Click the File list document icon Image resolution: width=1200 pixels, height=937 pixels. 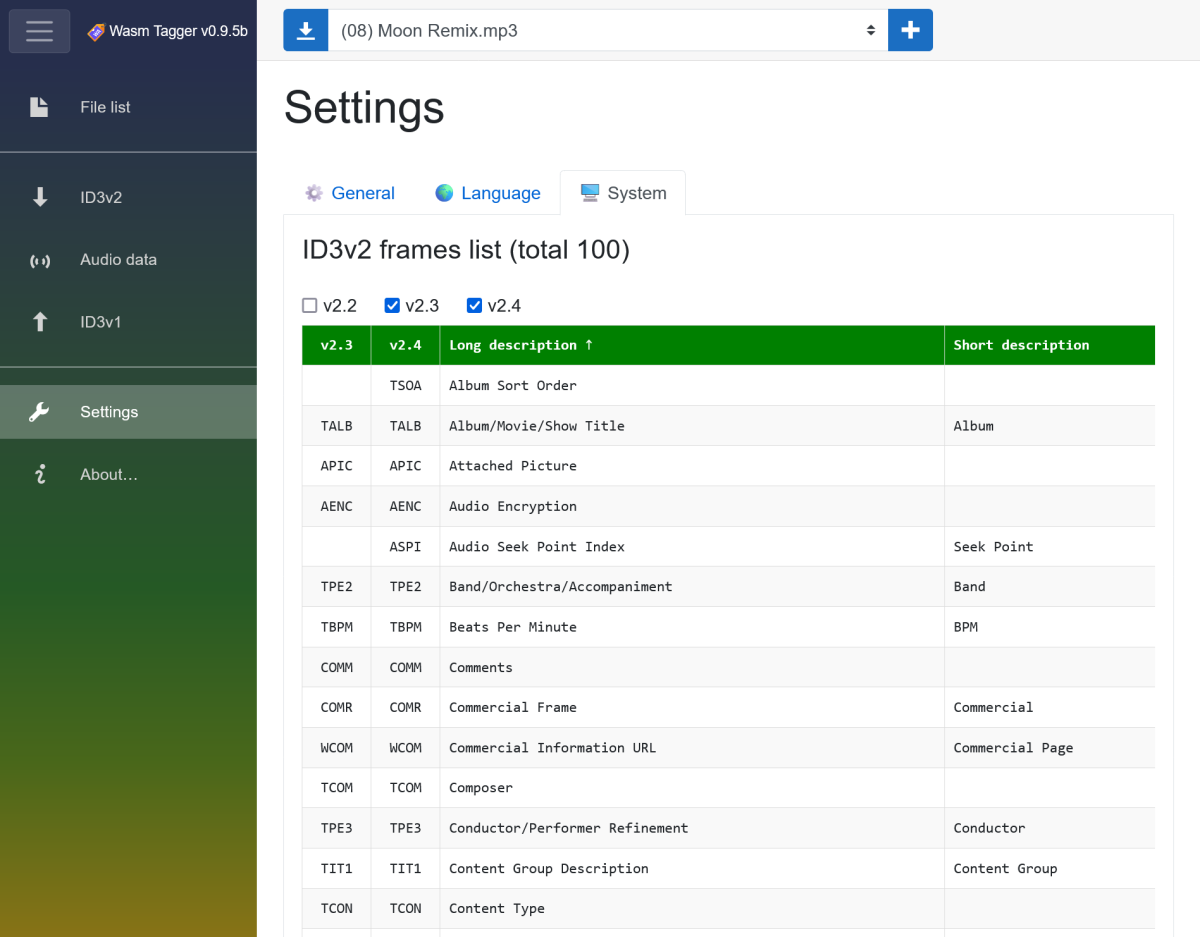[39, 107]
